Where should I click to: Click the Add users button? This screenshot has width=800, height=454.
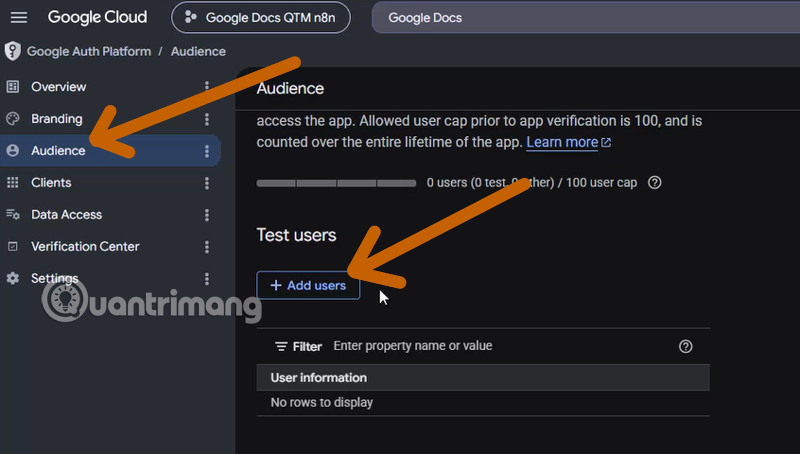tap(308, 285)
